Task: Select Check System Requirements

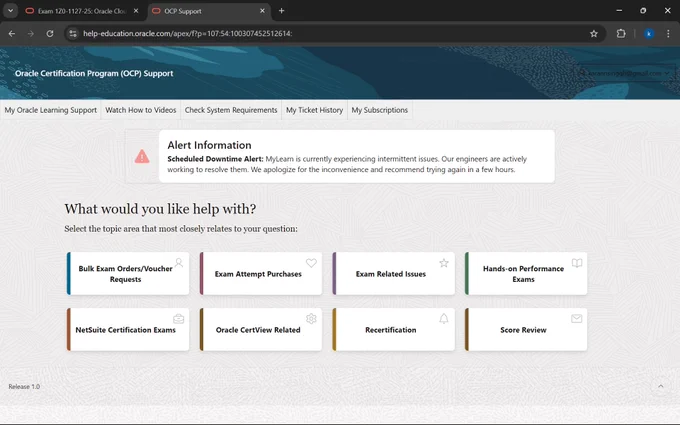Action: click(x=231, y=110)
